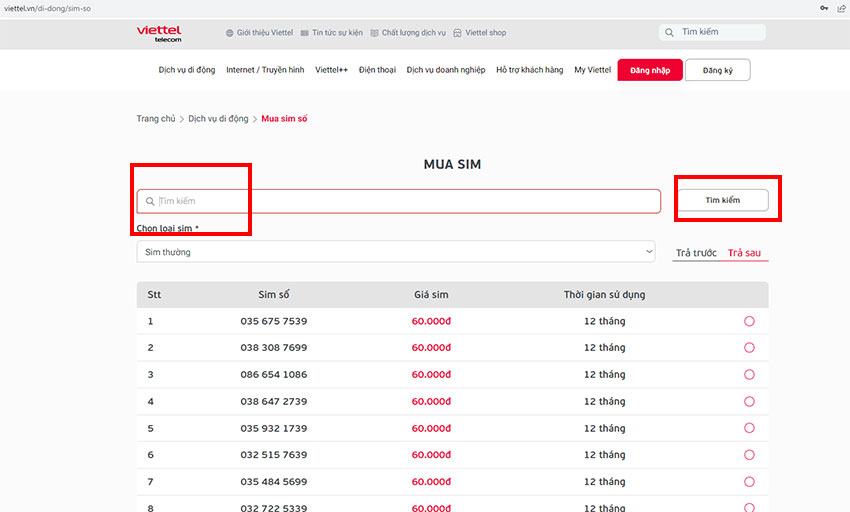Screen dimensions: 850x512
Task: Focus the header Tìm kiếm search field
Action: point(712,32)
